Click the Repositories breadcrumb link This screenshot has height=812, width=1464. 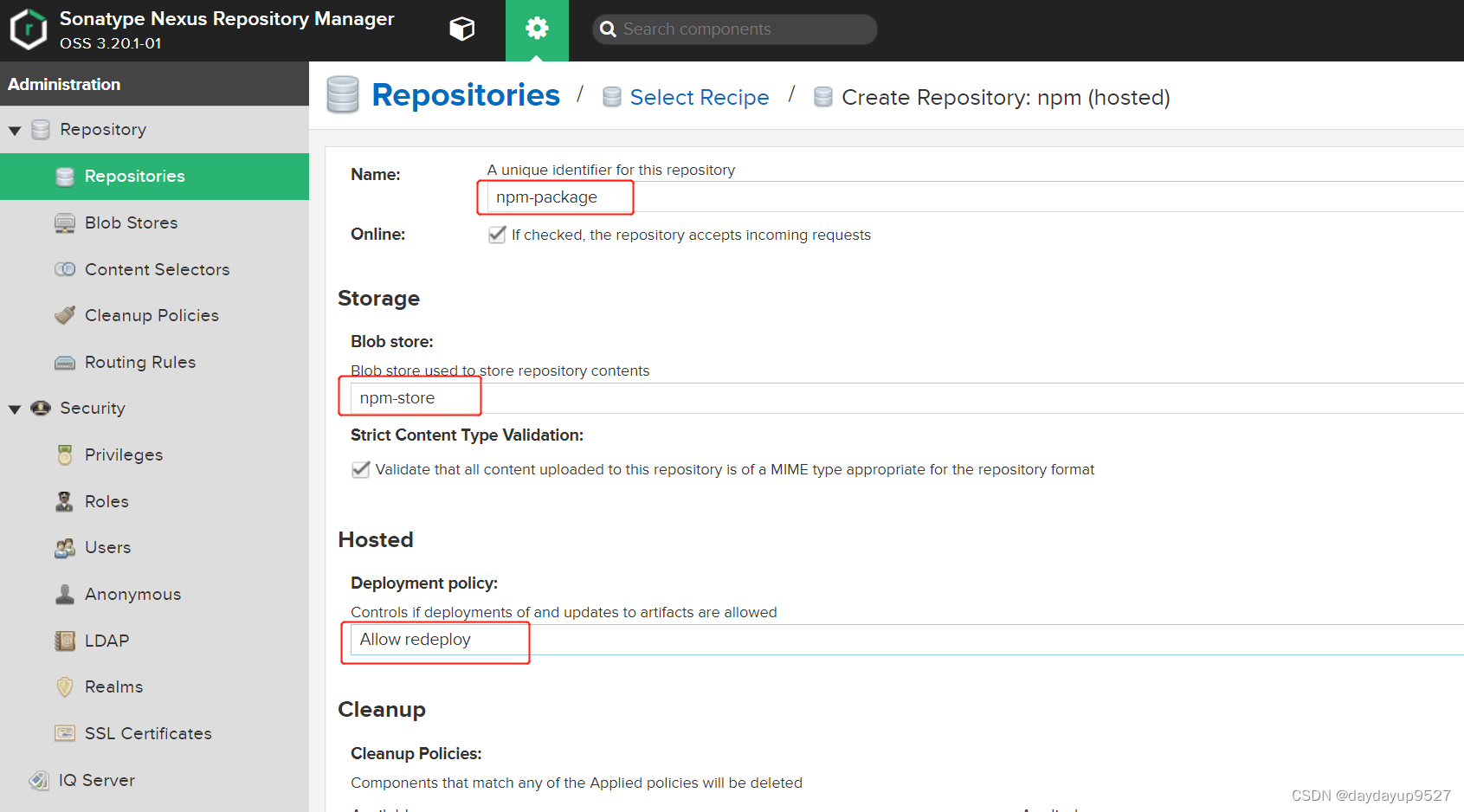click(465, 95)
